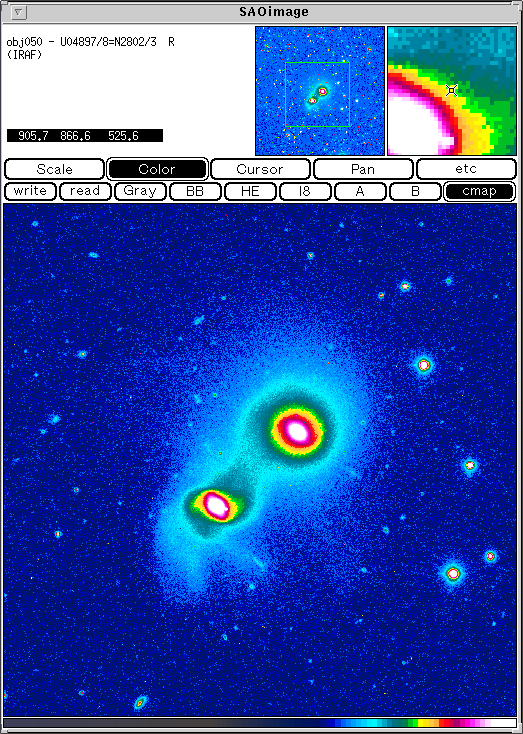Image resolution: width=523 pixels, height=734 pixels.
Task: Select the Gray colormap
Action: 140,191
